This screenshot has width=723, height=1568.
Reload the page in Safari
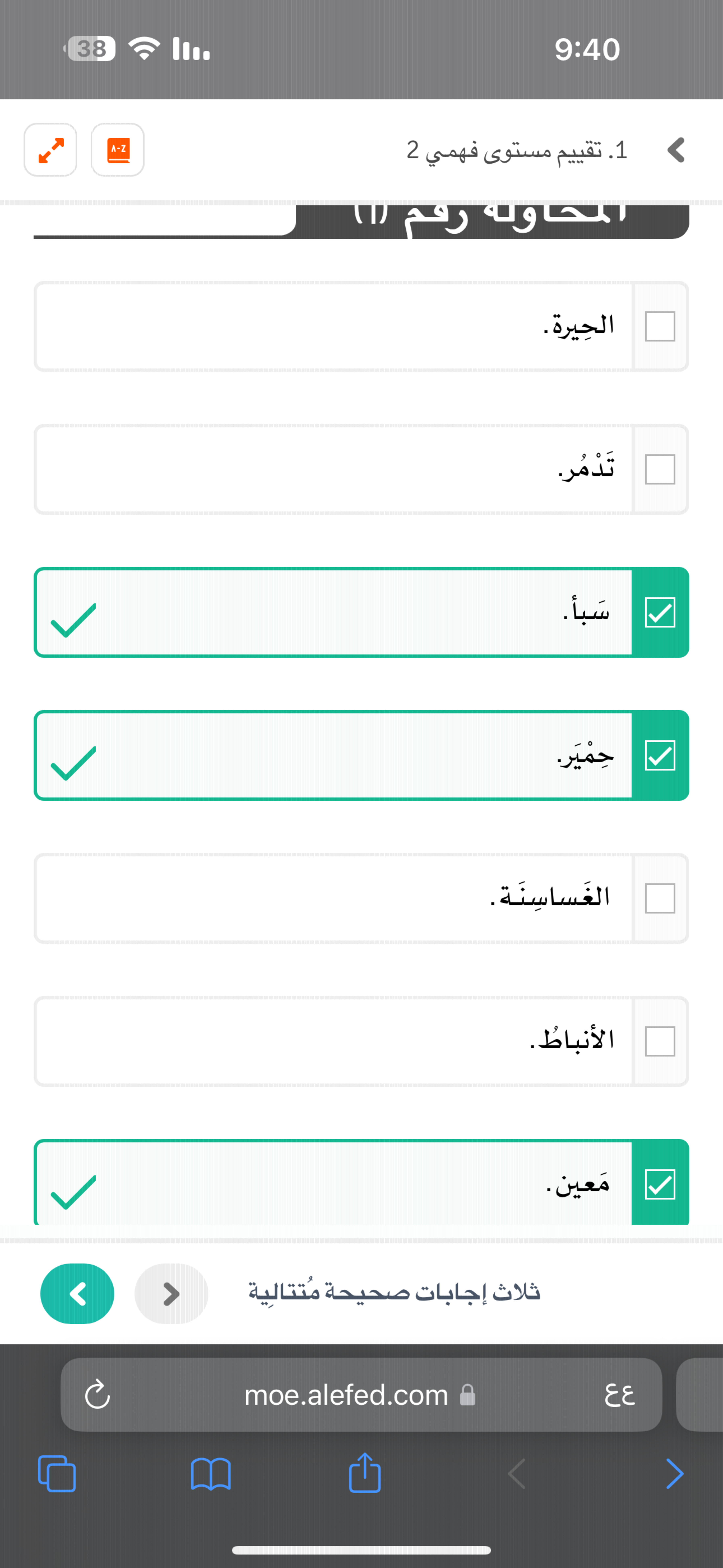pos(97,1395)
